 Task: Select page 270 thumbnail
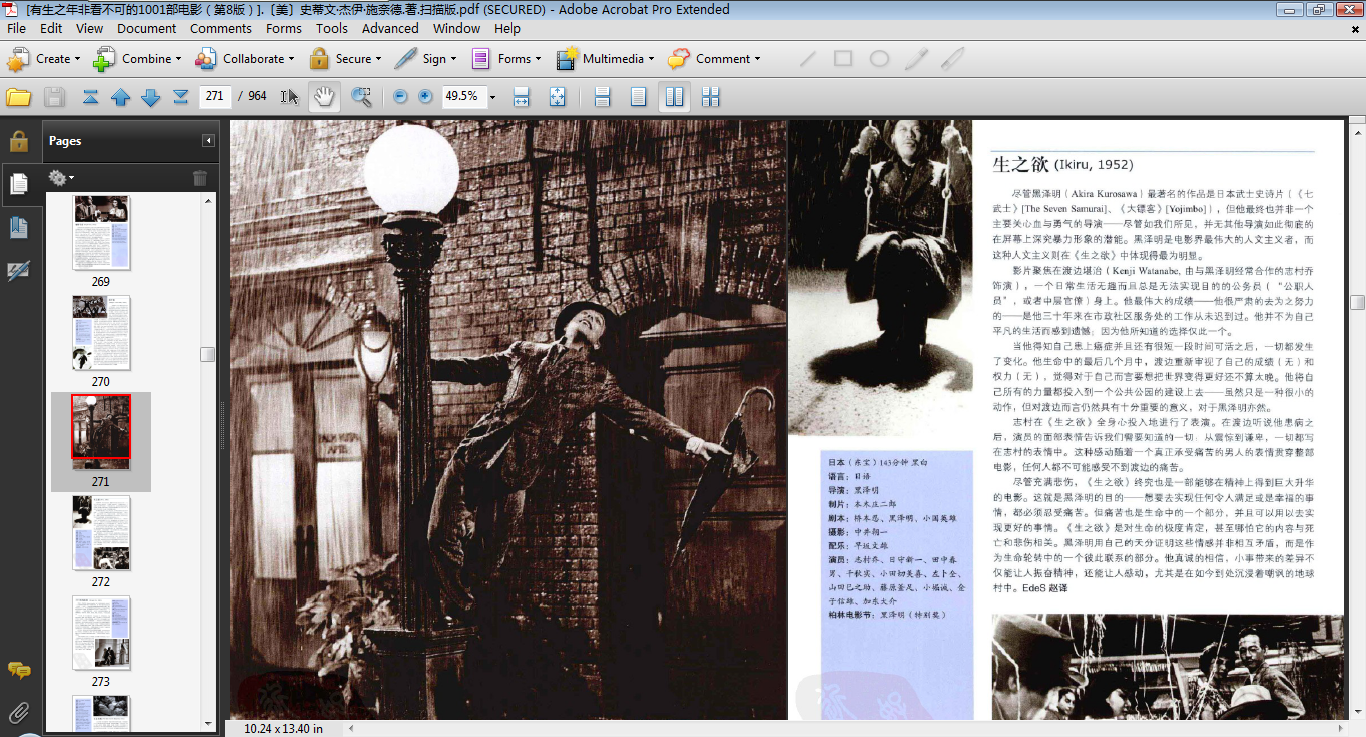(x=101, y=333)
